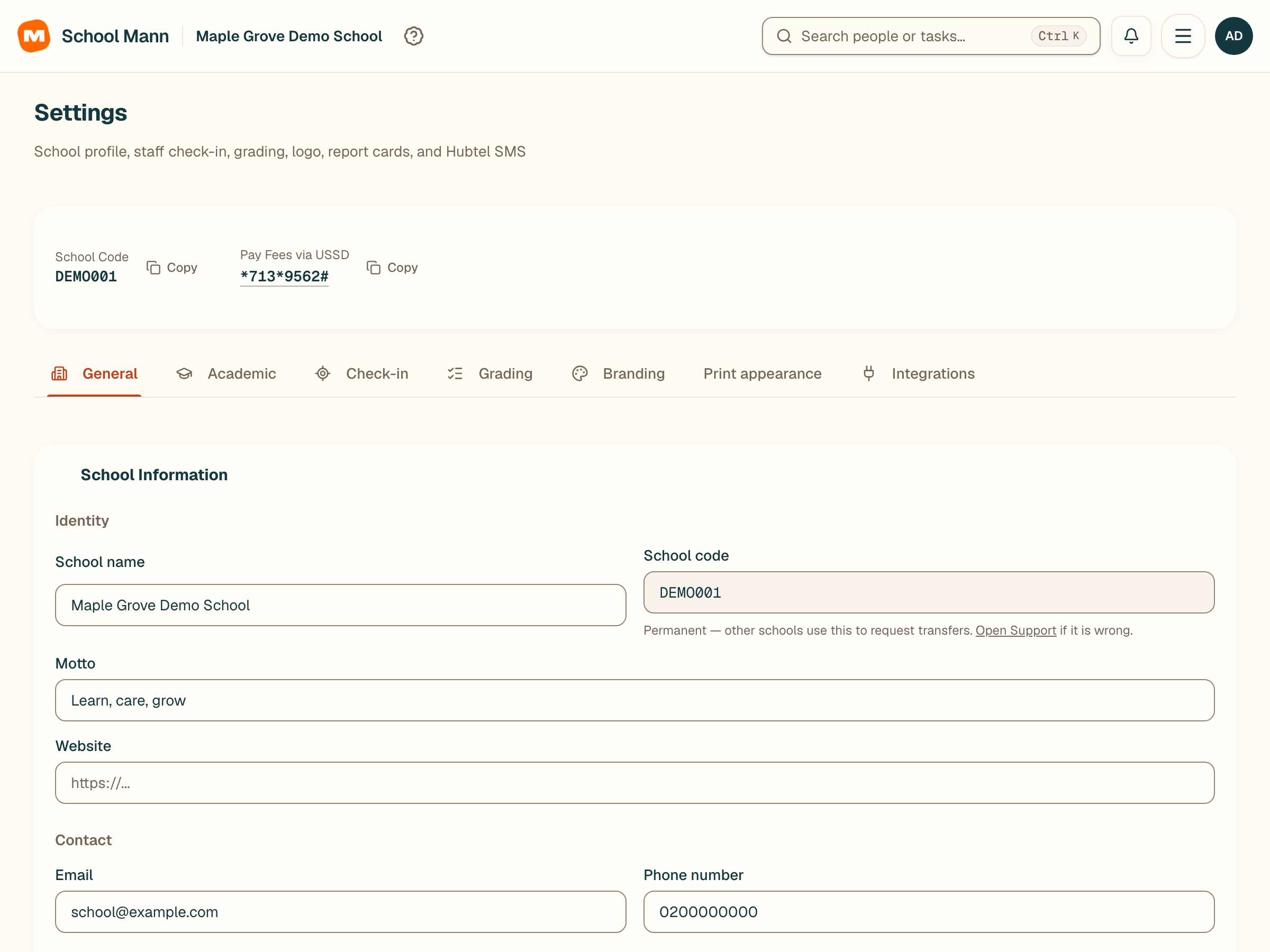Click the DEMO001 code in the summary card
Image resolution: width=1270 pixels, height=952 pixels.
(86, 277)
